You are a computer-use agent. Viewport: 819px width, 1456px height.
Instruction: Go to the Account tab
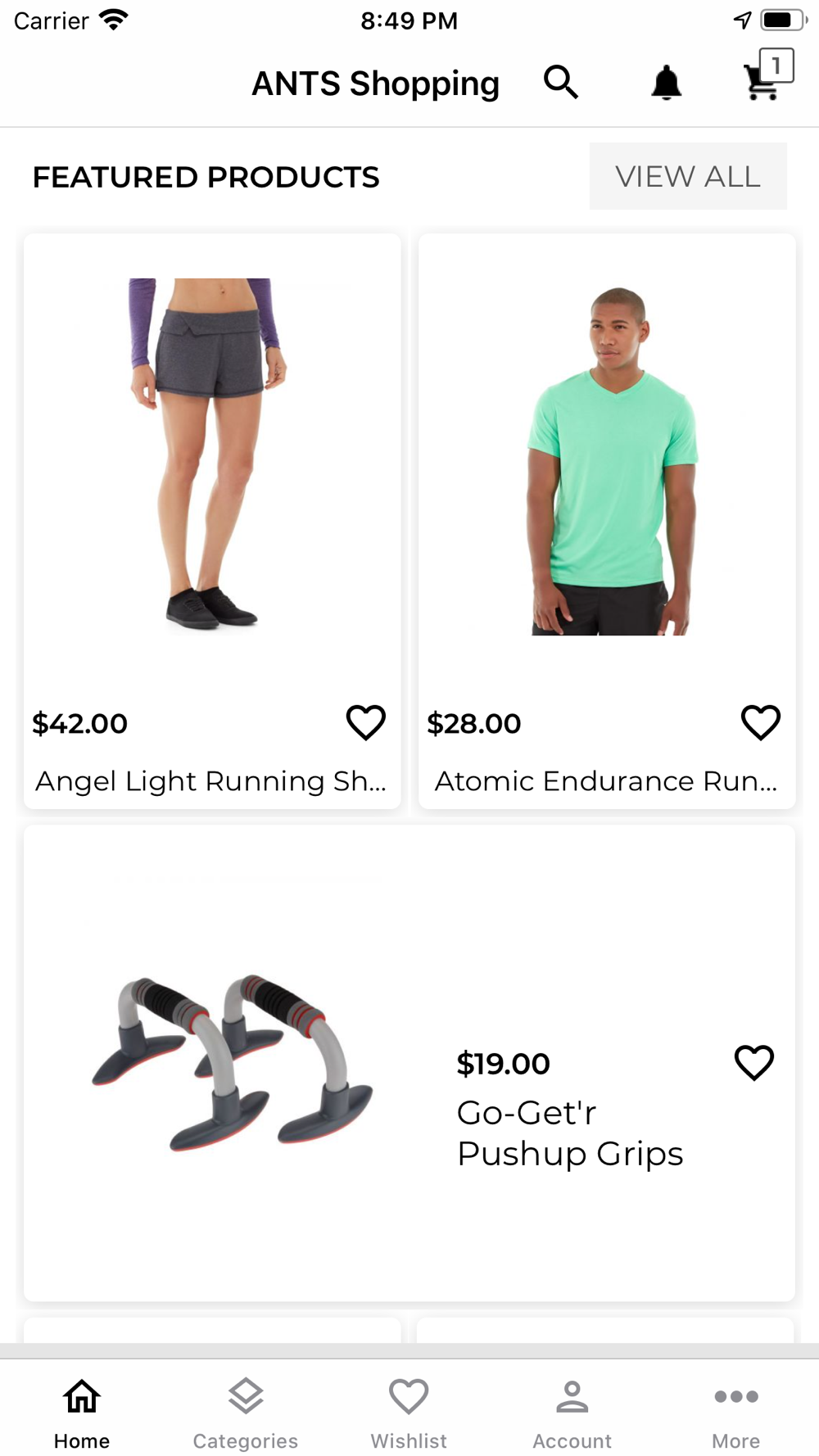572,1412
